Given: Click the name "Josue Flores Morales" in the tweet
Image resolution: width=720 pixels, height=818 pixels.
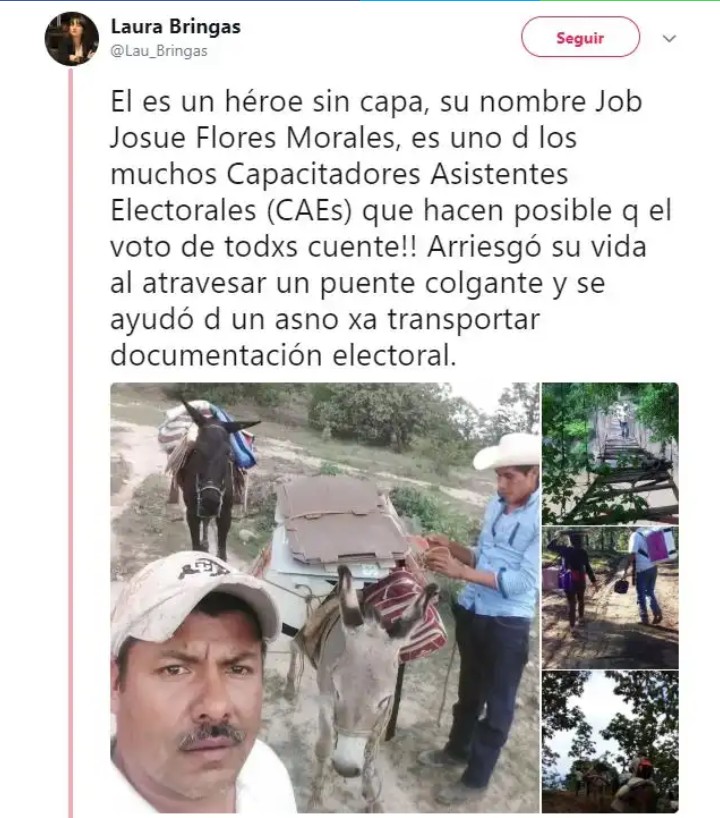Looking at the screenshot, I should (x=257, y=139).
